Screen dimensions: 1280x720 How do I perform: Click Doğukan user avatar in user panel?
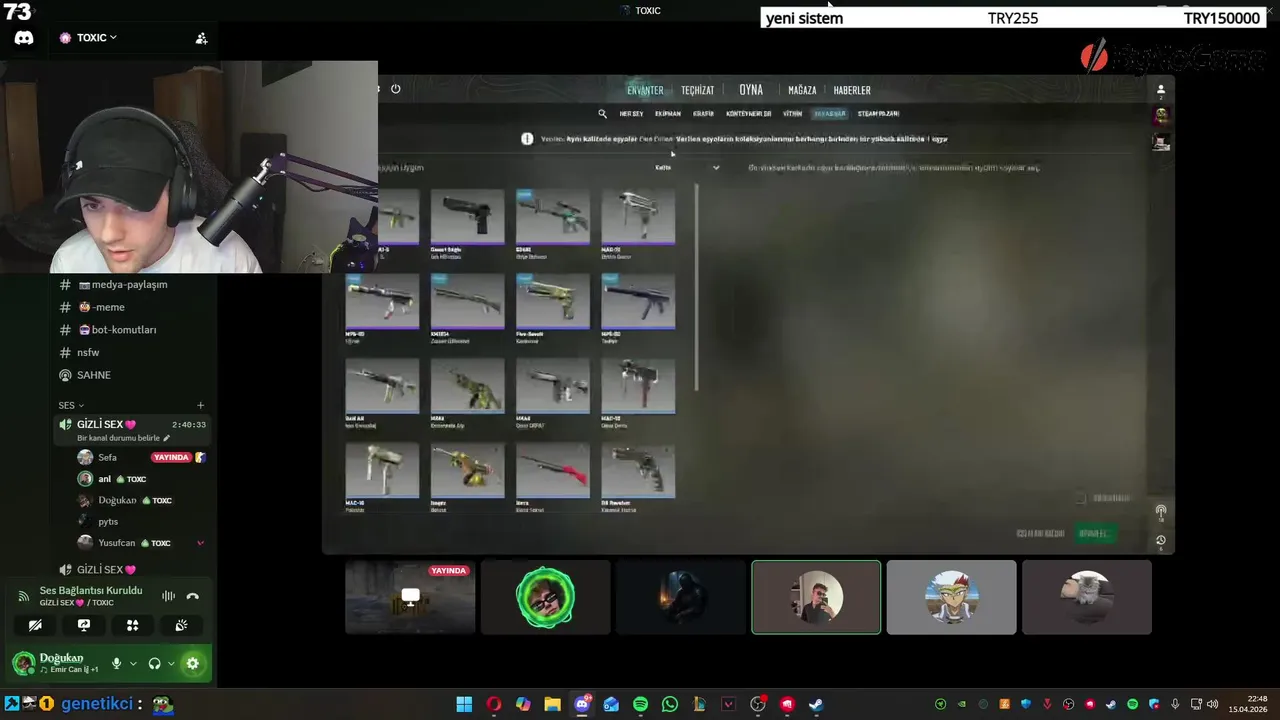23,663
